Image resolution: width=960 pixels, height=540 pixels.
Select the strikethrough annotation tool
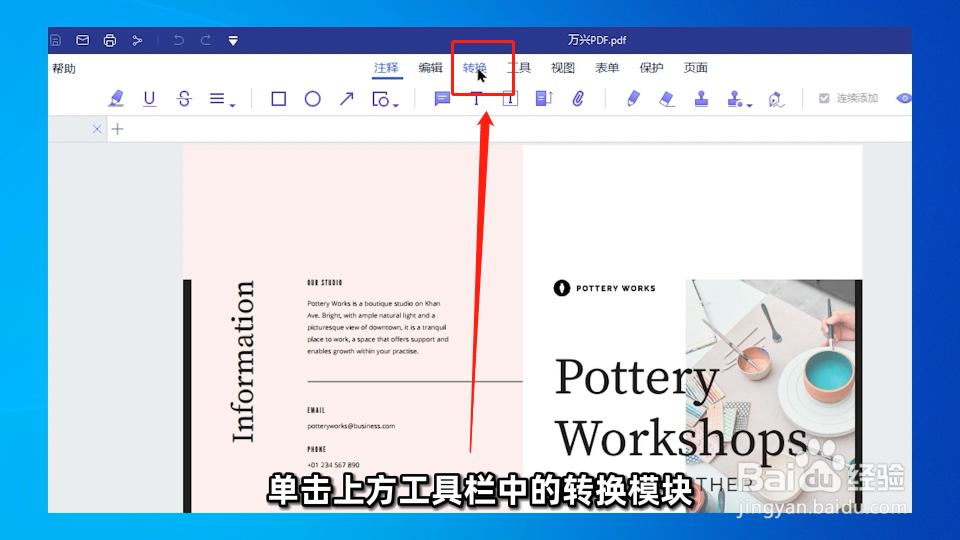pyautogui.click(x=184, y=99)
